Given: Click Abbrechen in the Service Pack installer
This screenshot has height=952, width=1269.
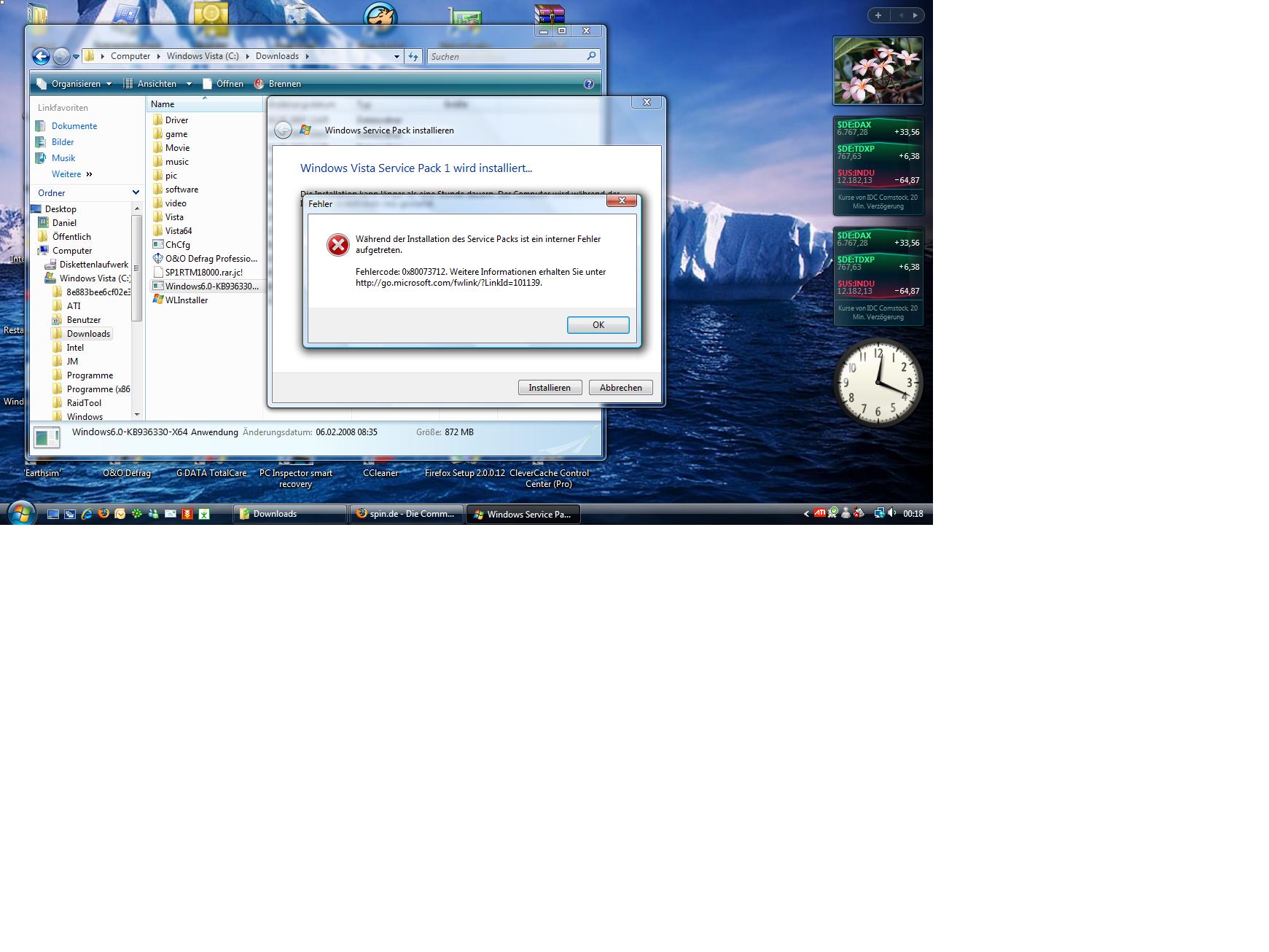Looking at the screenshot, I should click(620, 388).
